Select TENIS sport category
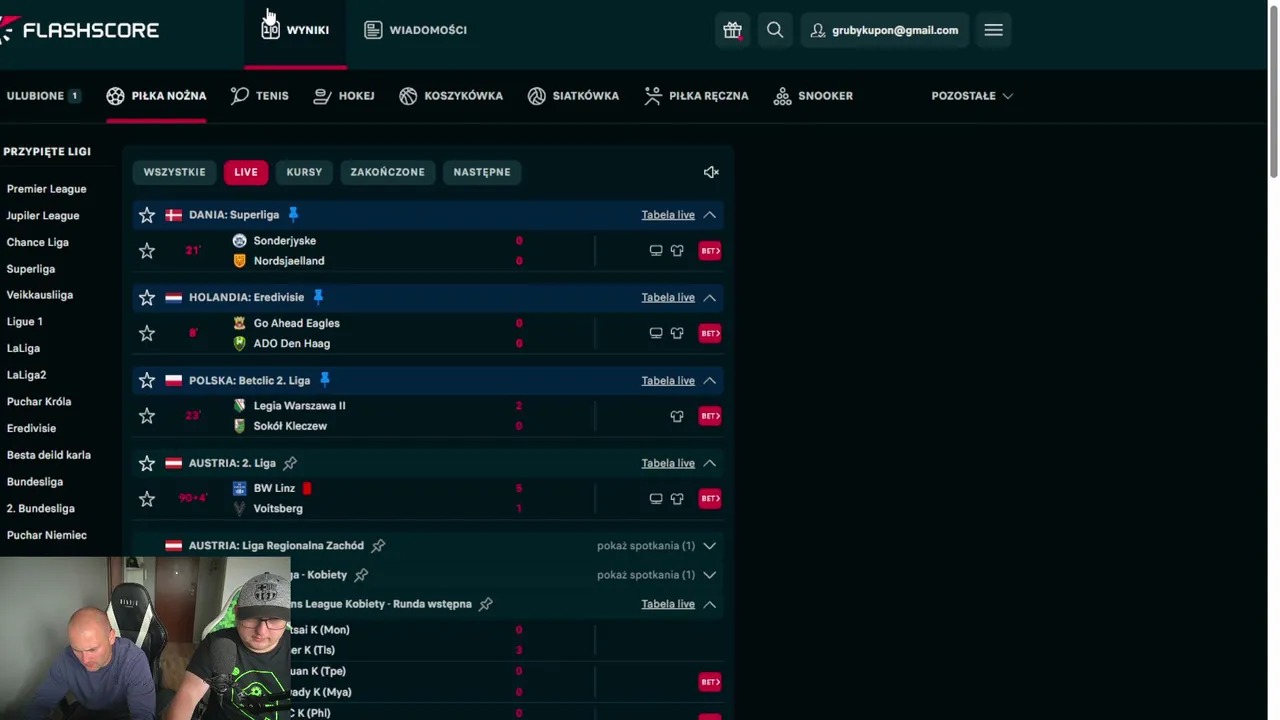The height and width of the screenshot is (720, 1280). (x=260, y=96)
